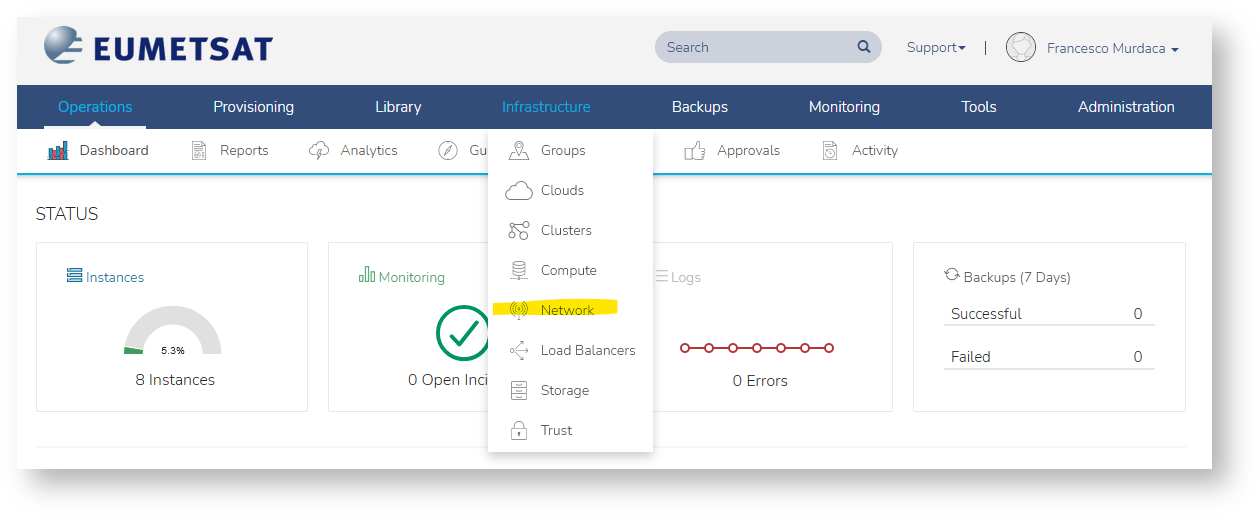Open the Approvals sub-tab

pos(747,151)
